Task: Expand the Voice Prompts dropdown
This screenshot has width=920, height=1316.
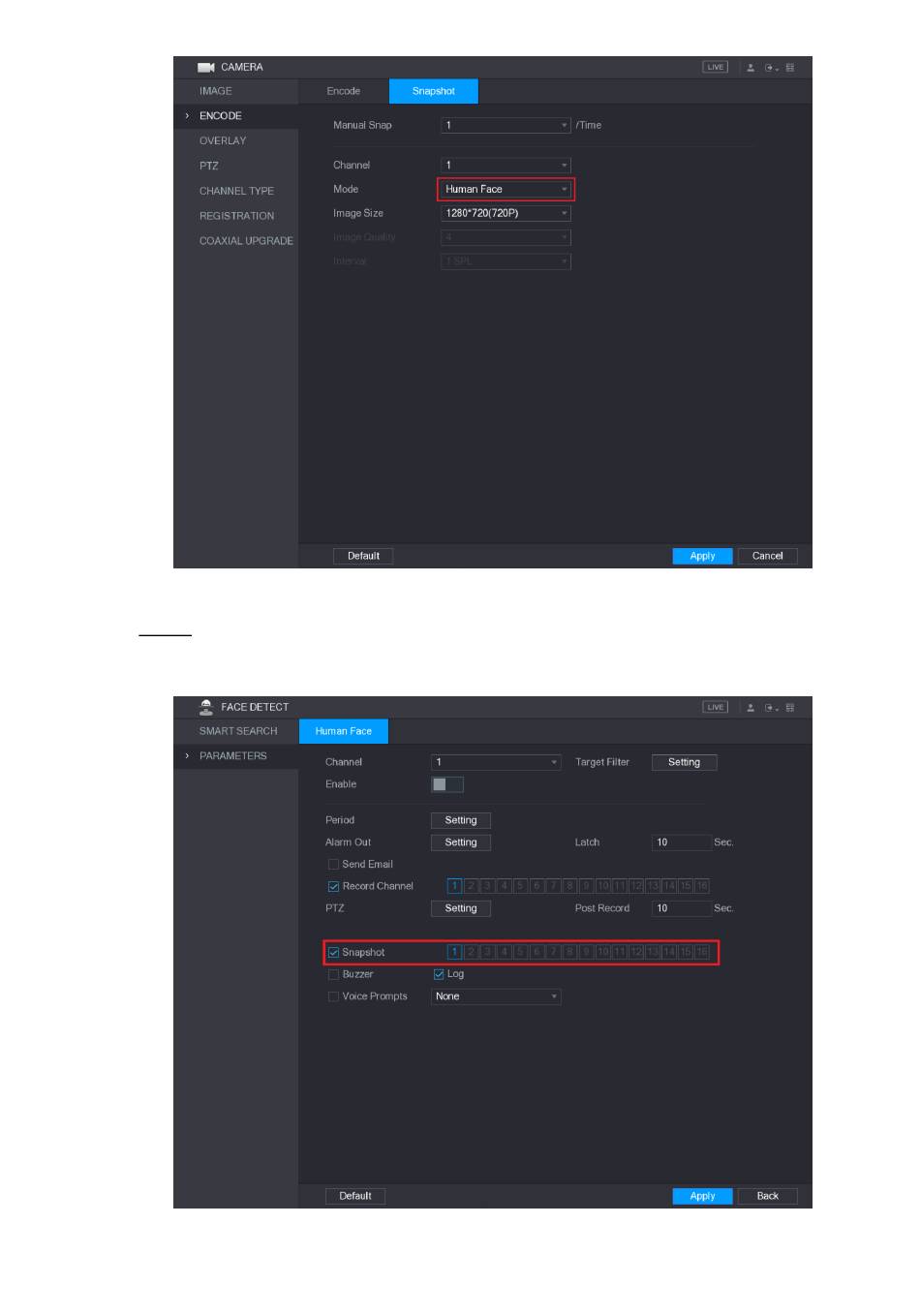Action: (x=496, y=996)
